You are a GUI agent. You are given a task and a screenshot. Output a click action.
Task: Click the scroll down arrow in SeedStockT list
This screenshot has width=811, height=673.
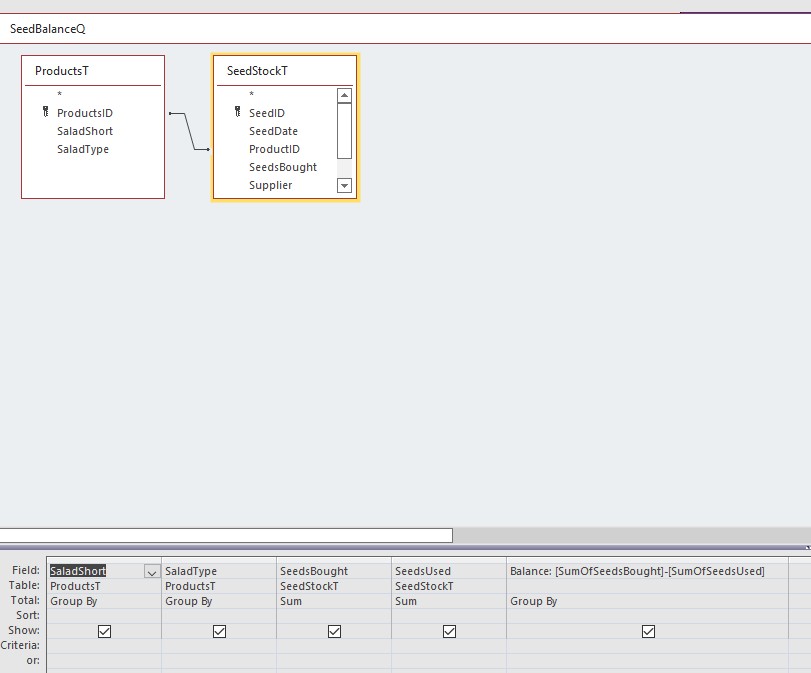coord(344,185)
